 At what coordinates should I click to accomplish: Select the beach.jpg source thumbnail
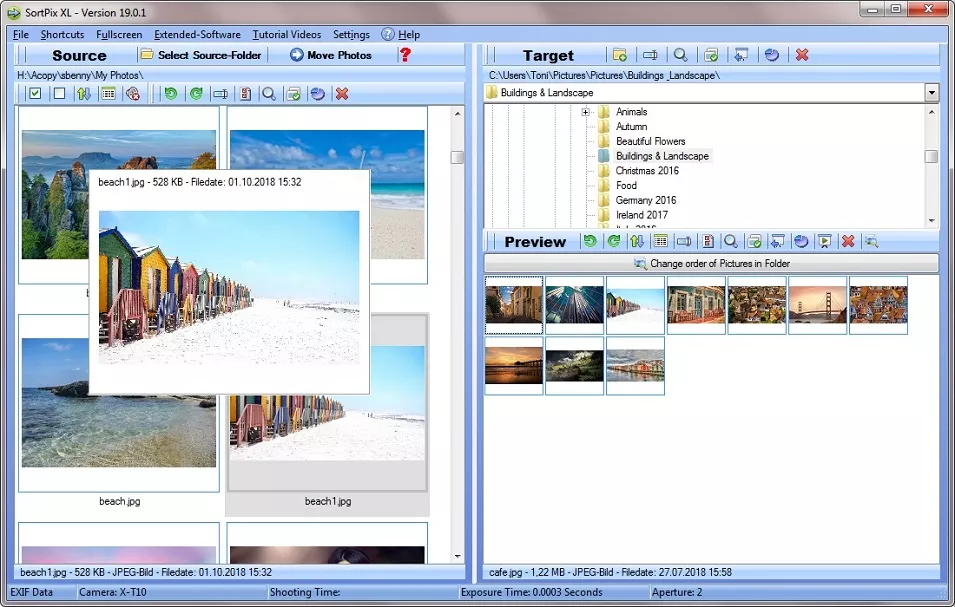[x=119, y=402]
